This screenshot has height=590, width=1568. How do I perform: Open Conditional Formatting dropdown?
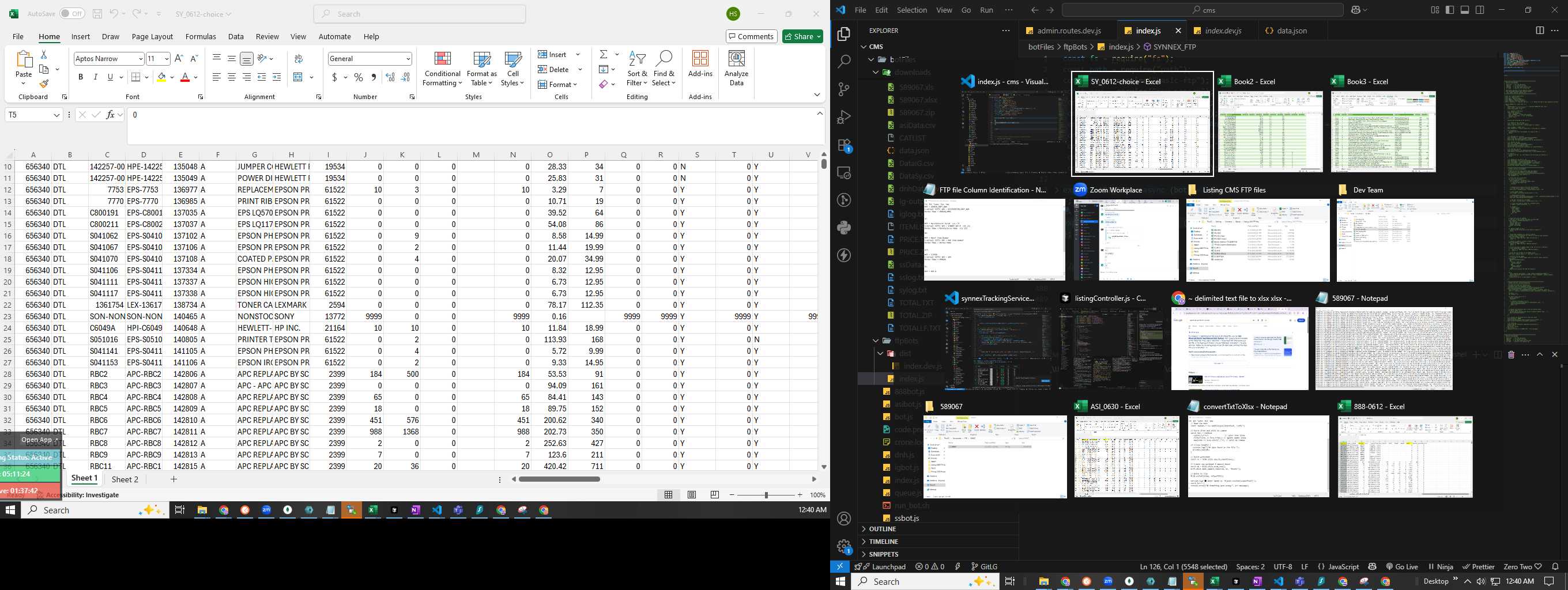(443, 68)
